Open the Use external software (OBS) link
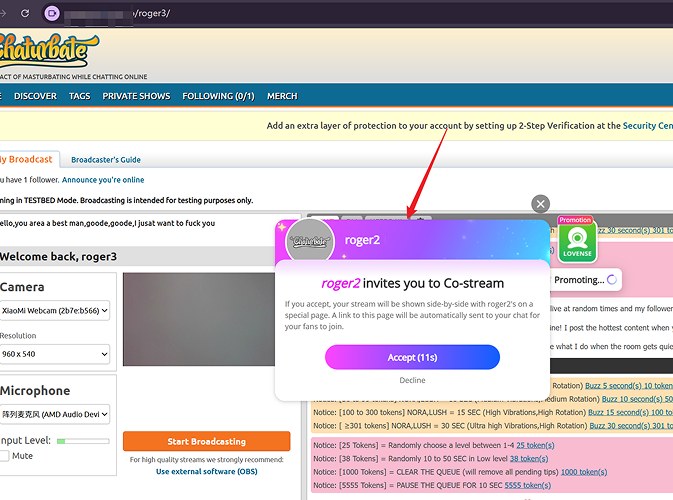Screen dimensions: 673x500 click(x=206, y=471)
